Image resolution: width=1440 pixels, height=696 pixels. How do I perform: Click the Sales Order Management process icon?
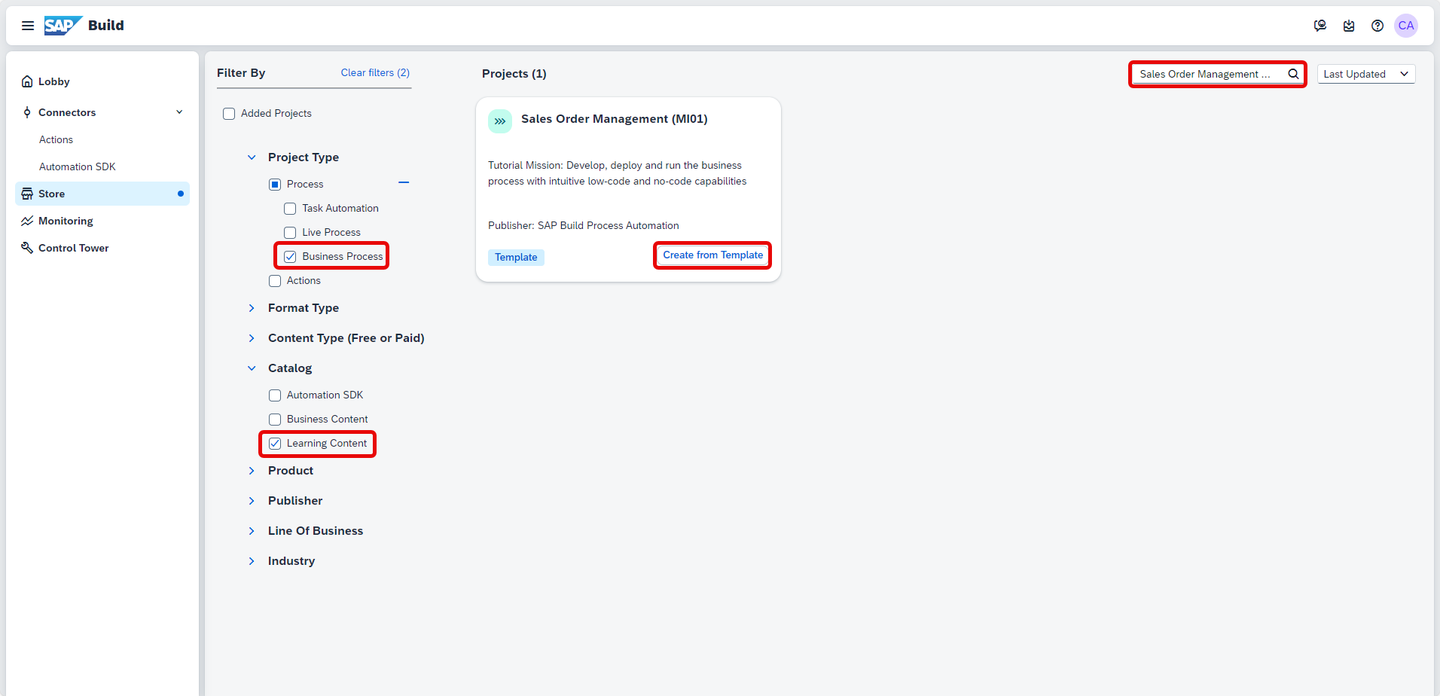[500, 120]
